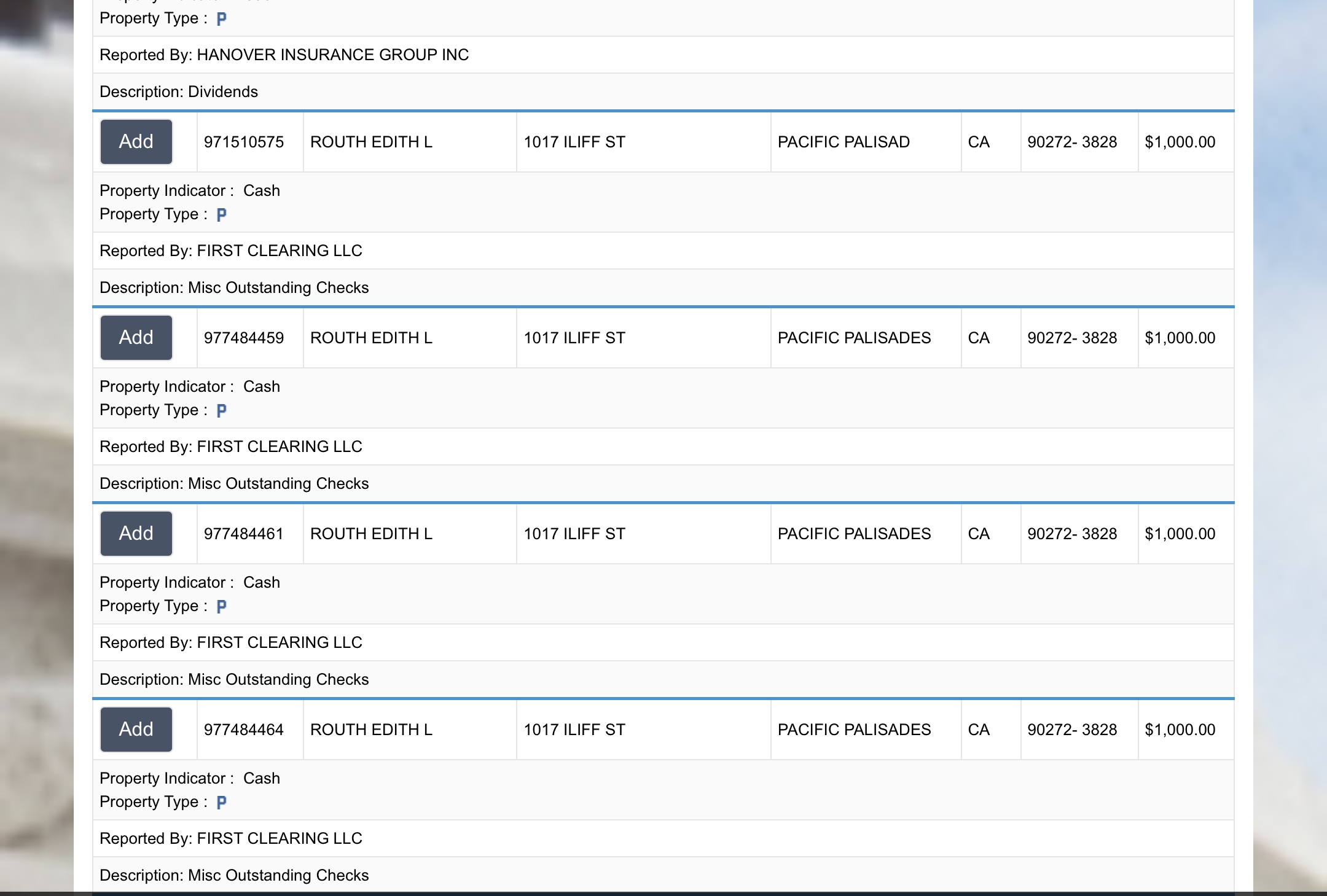The width and height of the screenshot is (1327, 896).
Task: Select property ID 977484464 cell
Action: 250,730
